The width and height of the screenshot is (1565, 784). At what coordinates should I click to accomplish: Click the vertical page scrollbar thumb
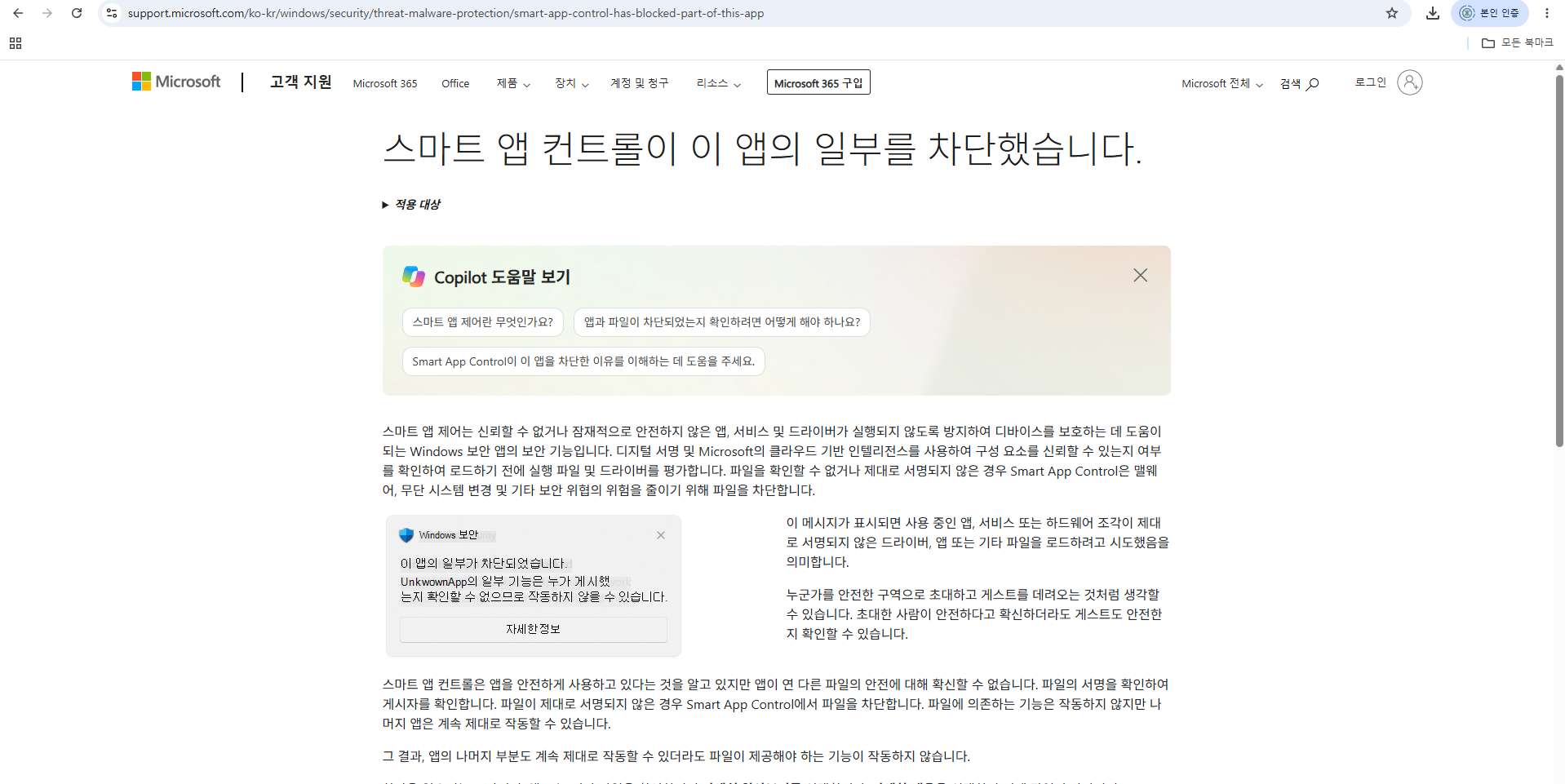[1559, 261]
